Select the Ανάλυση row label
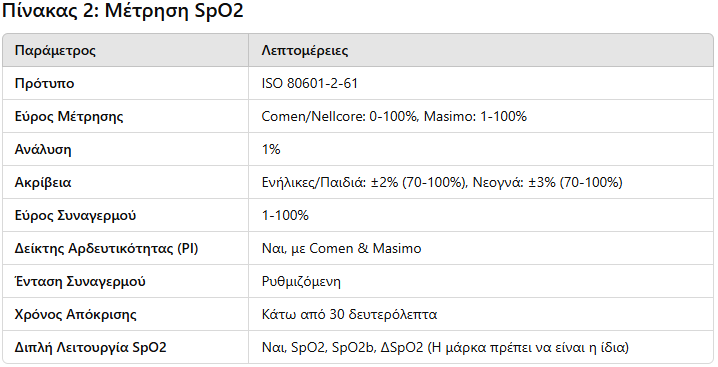The image size is (718, 367). point(43,149)
